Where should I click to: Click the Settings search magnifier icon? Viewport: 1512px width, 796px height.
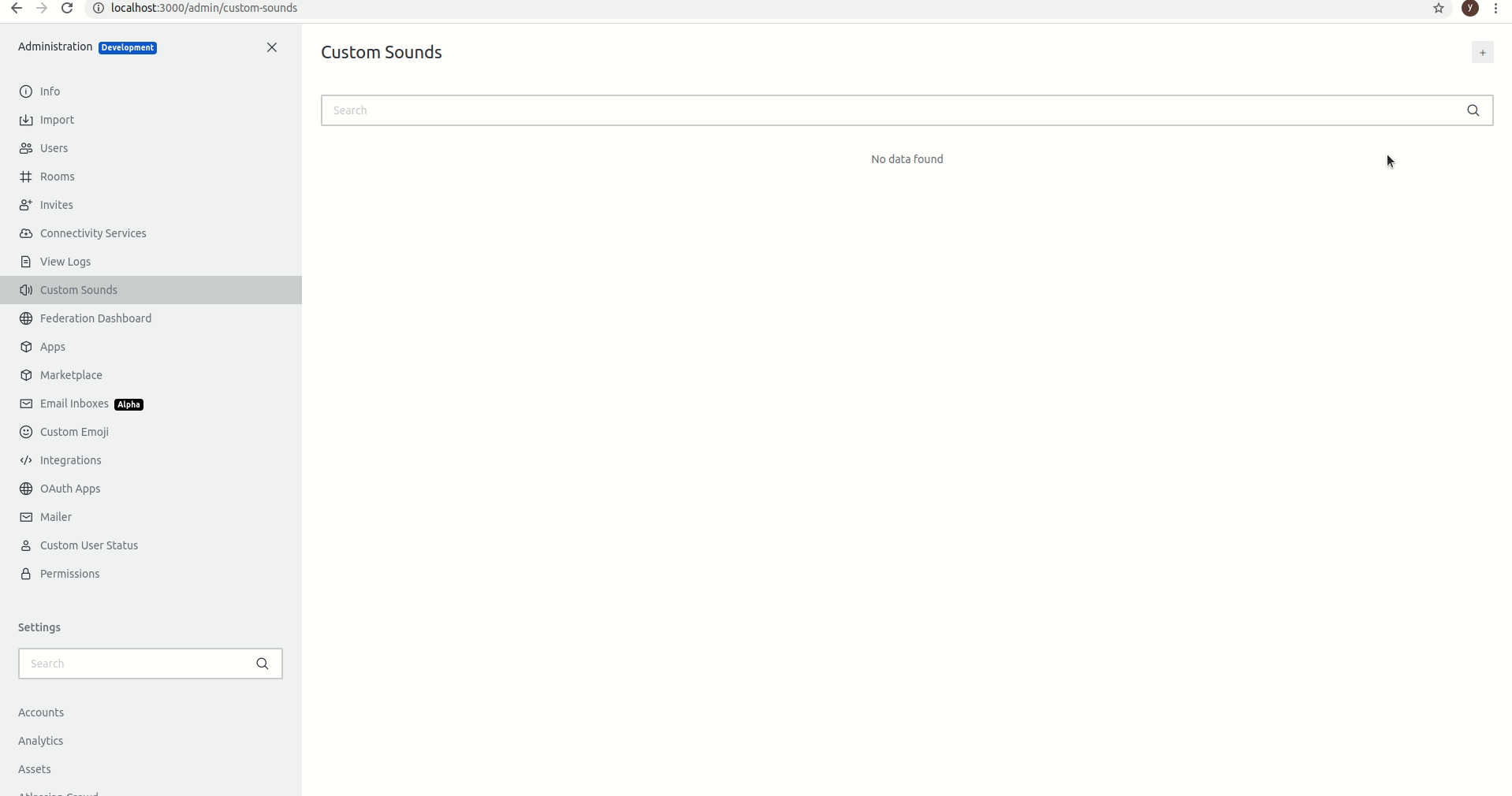[x=263, y=664]
